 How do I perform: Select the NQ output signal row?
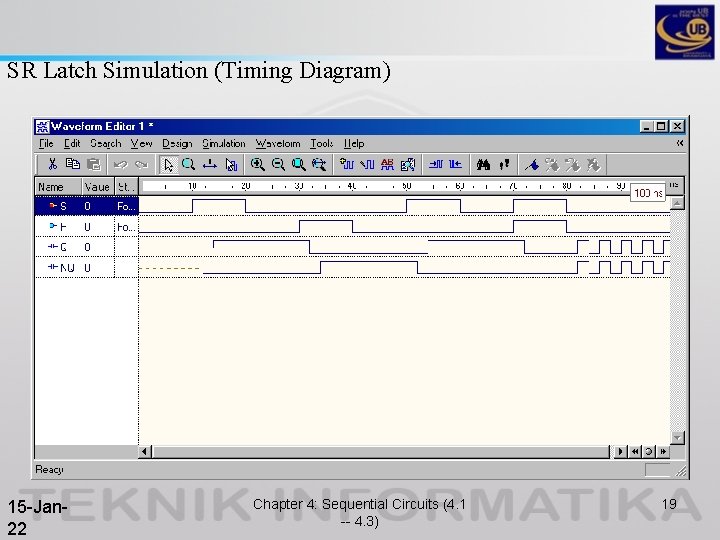tap(86, 267)
